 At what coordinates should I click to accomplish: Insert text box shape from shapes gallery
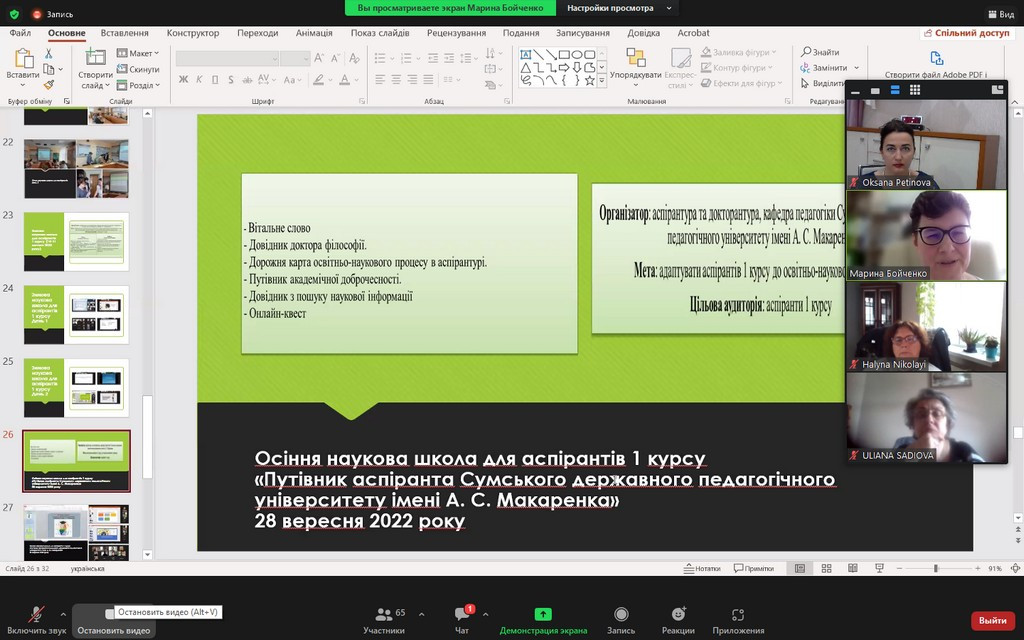coord(526,54)
